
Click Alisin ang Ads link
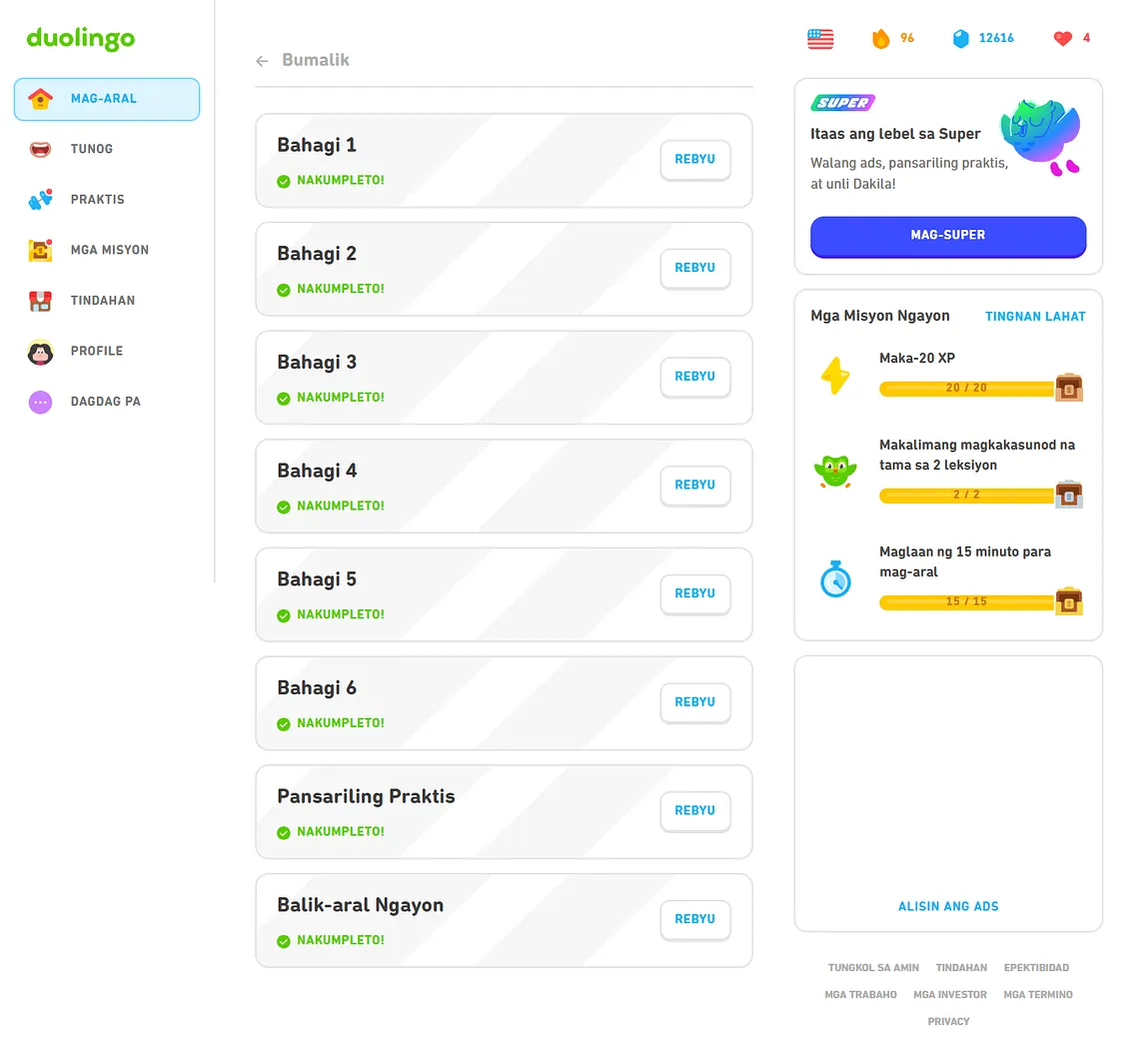[x=947, y=906]
